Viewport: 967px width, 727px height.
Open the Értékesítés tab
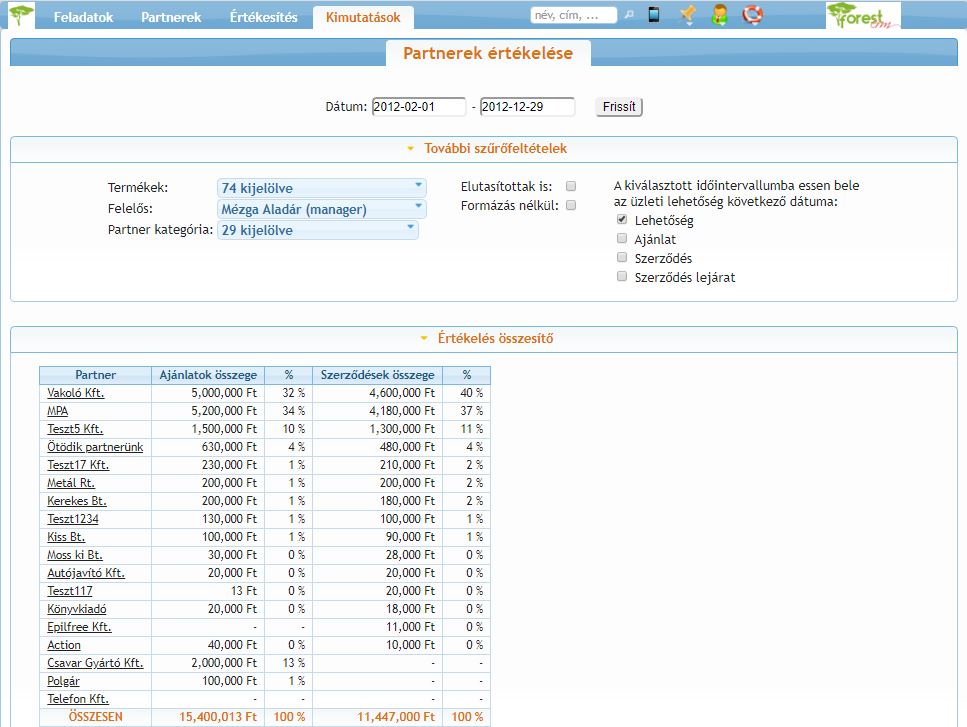[263, 17]
